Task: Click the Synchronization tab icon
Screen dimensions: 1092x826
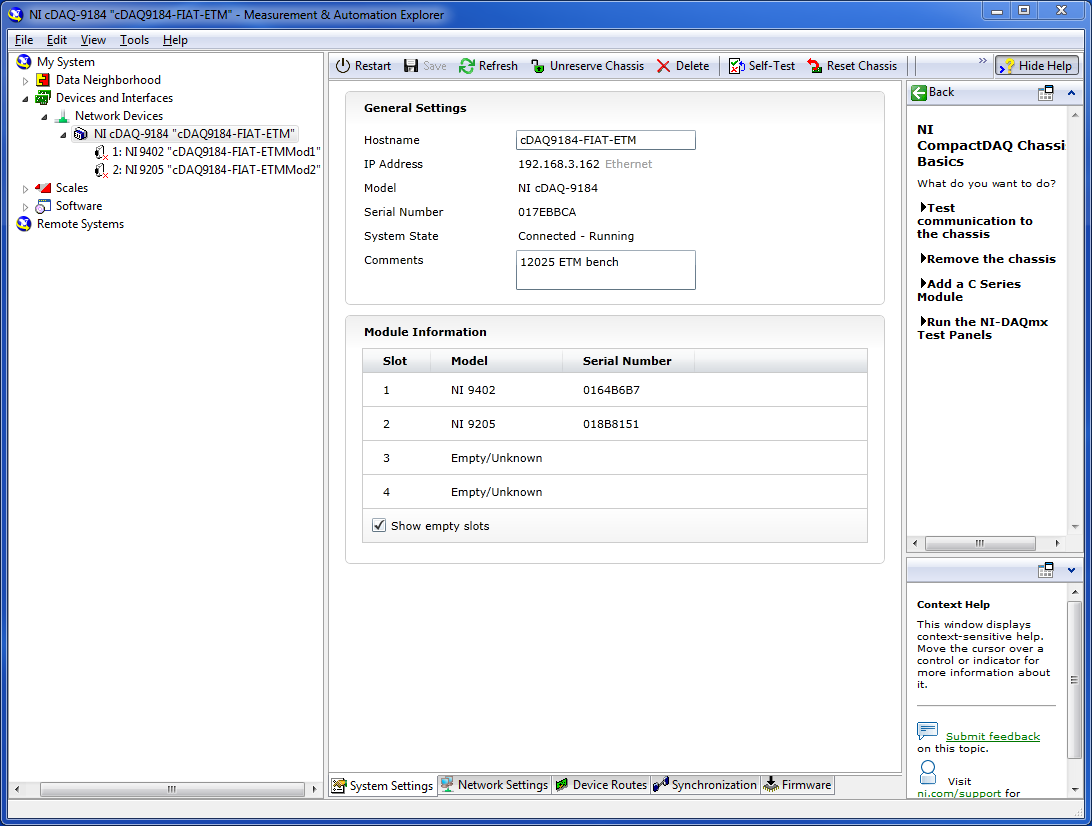Action: coord(661,785)
